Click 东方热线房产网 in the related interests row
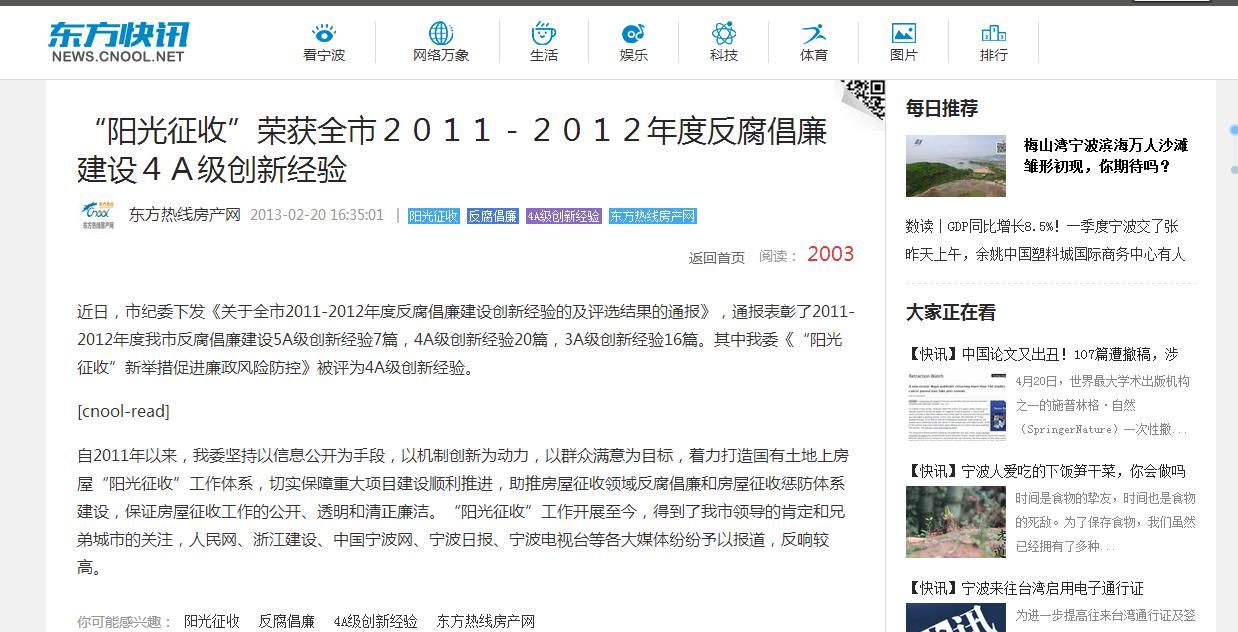 click(485, 621)
